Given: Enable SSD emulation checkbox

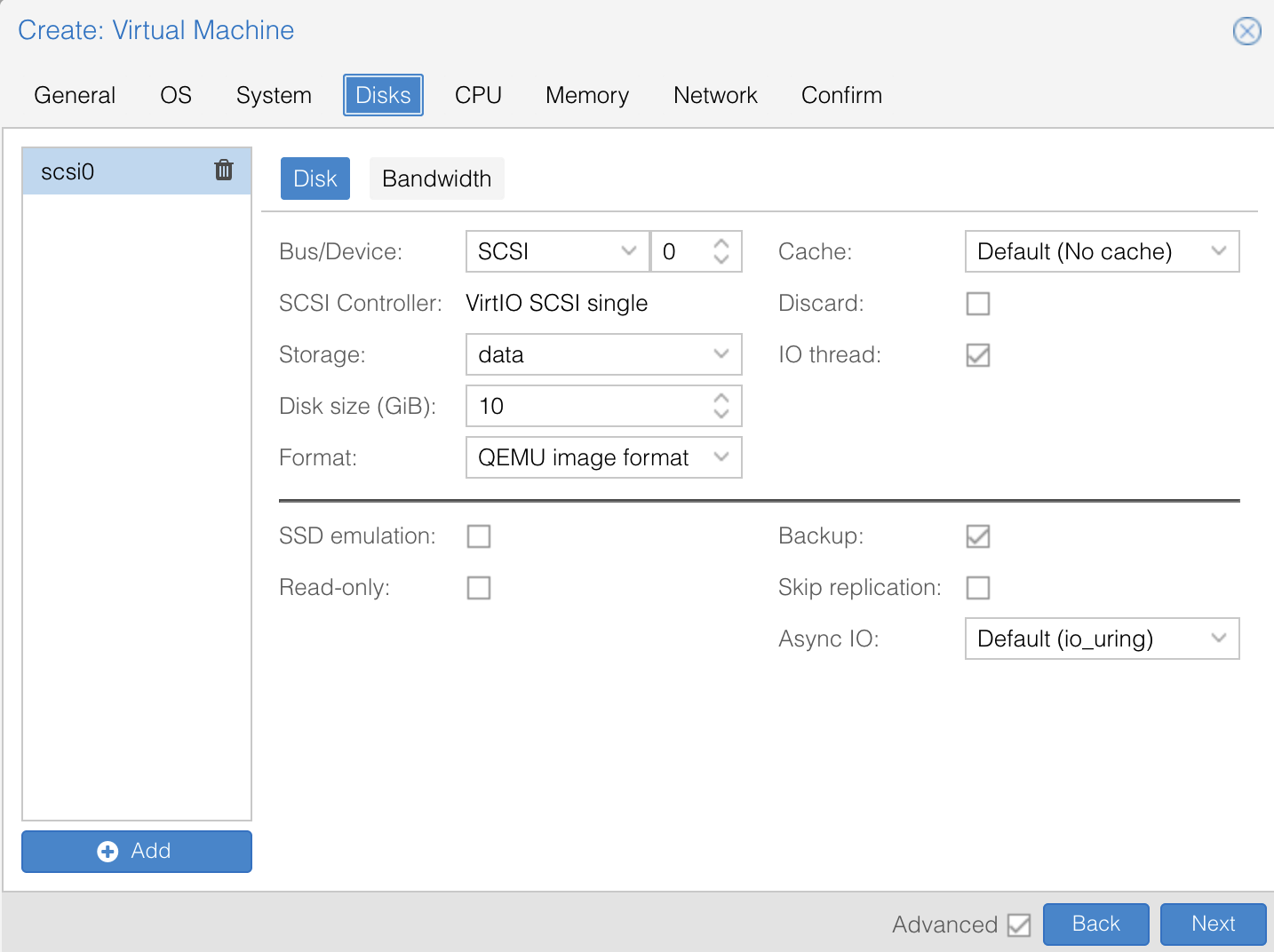Looking at the screenshot, I should pyautogui.click(x=479, y=536).
